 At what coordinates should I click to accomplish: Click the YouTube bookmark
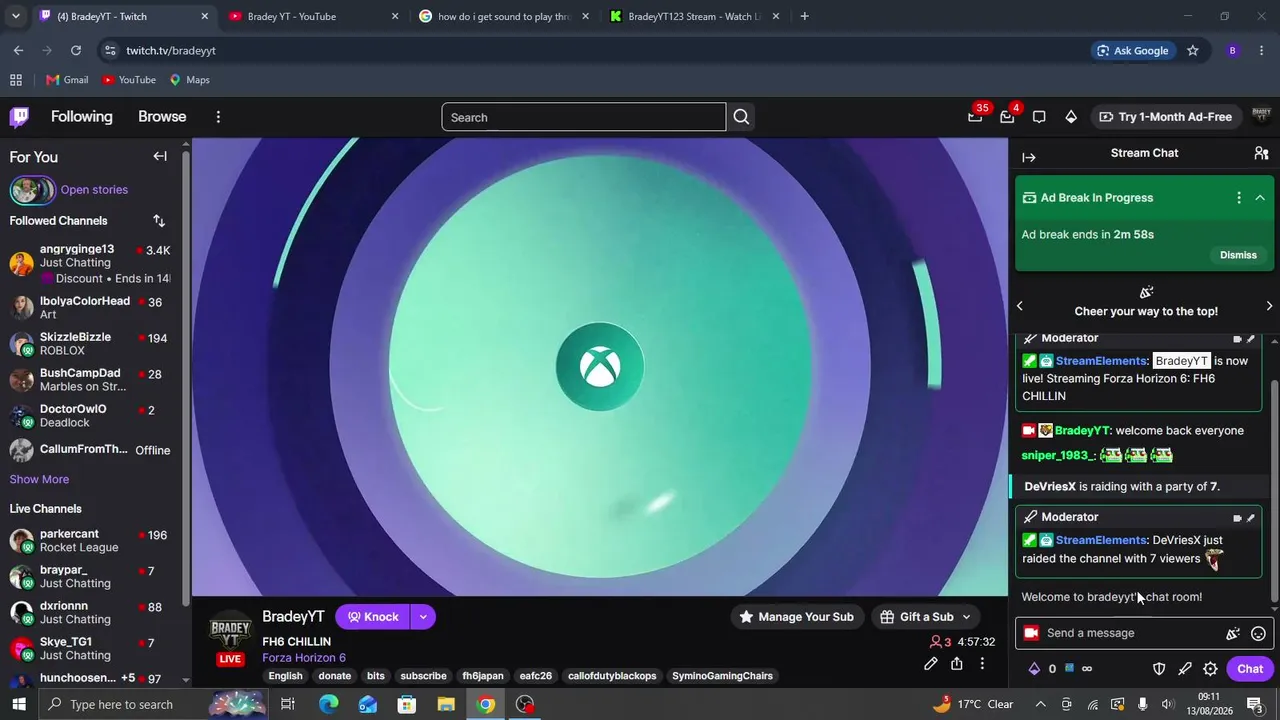[x=129, y=80]
